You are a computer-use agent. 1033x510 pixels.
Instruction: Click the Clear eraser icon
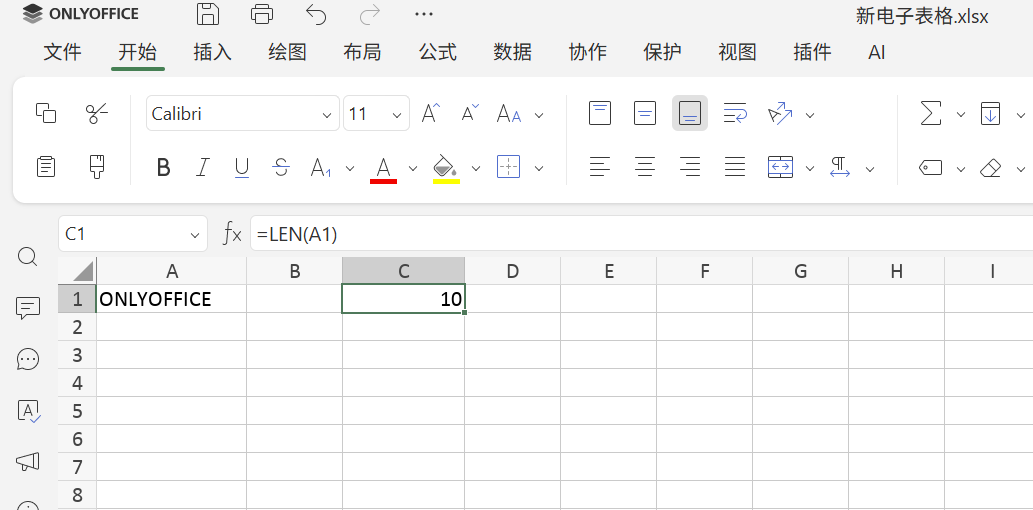point(991,168)
